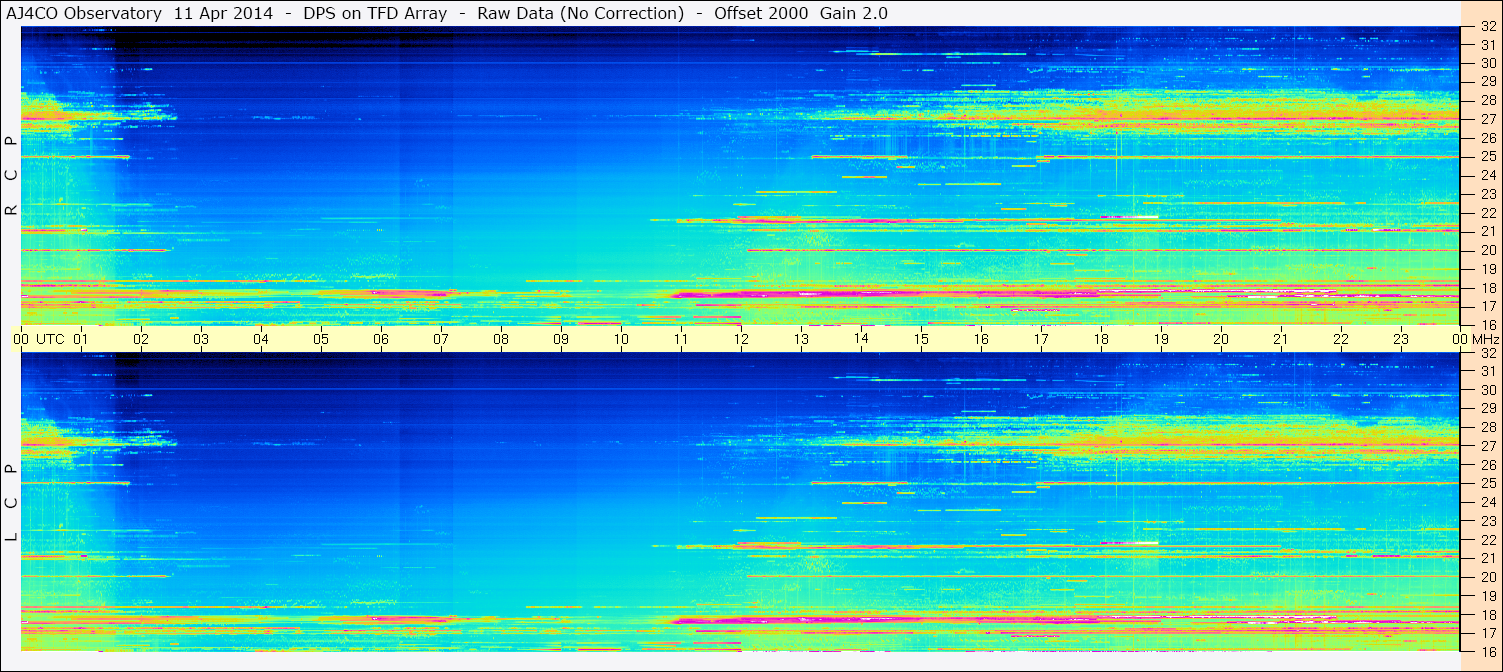Choose the 21 hour marker on the UTC axis
1503x672 pixels.
tap(1281, 339)
